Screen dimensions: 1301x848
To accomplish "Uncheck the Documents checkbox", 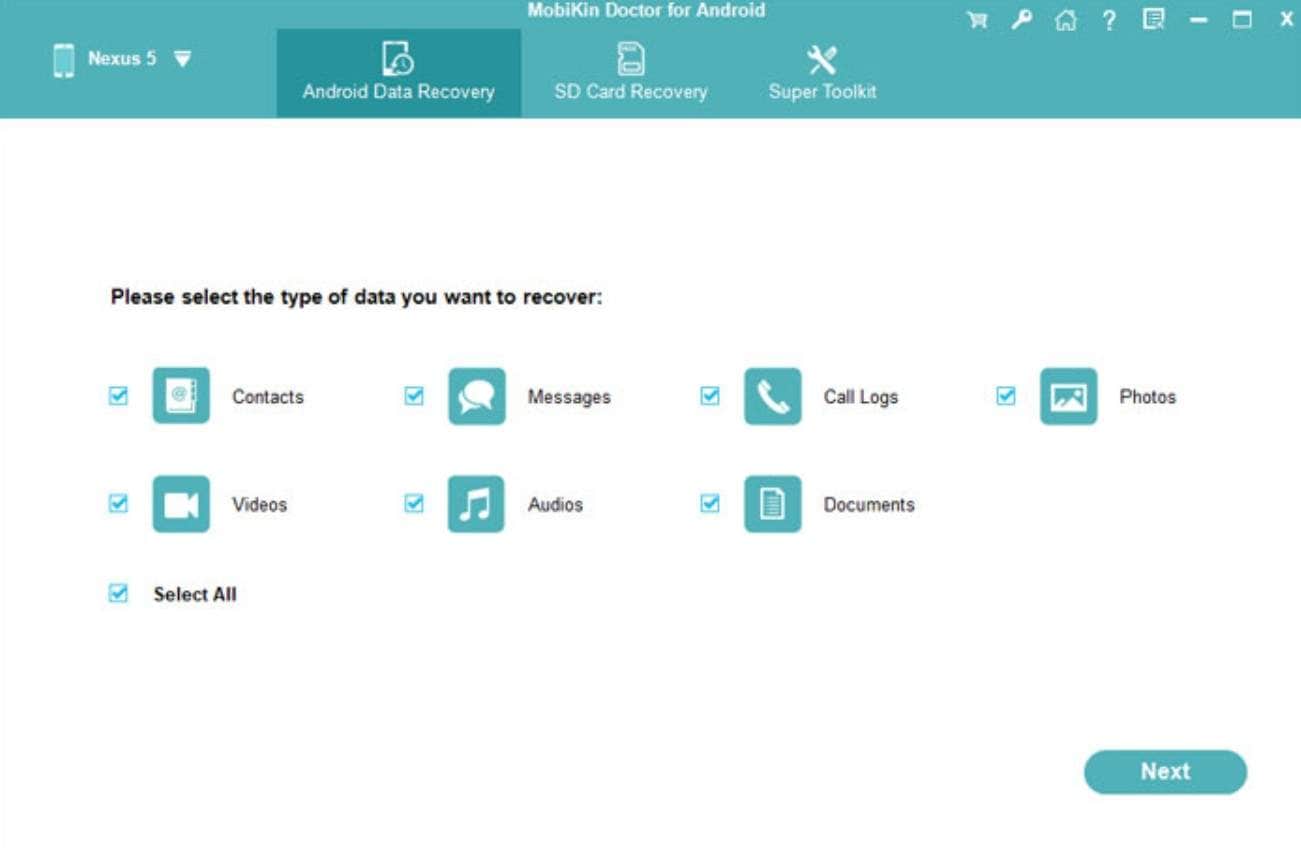I will (x=710, y=504).
